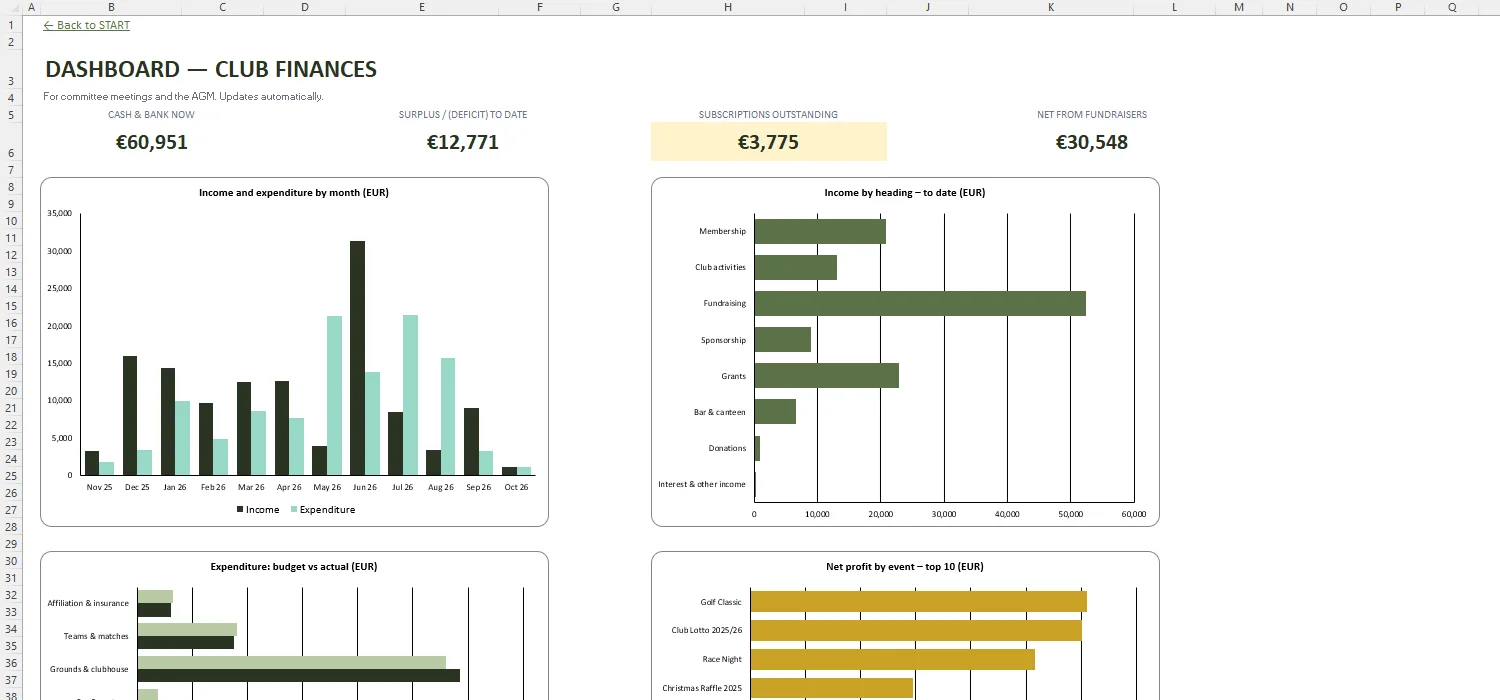Image resolution: width=1500 pixels, height=700 pixels.
Task: Select row 1 header
Action: coord(10,24)
